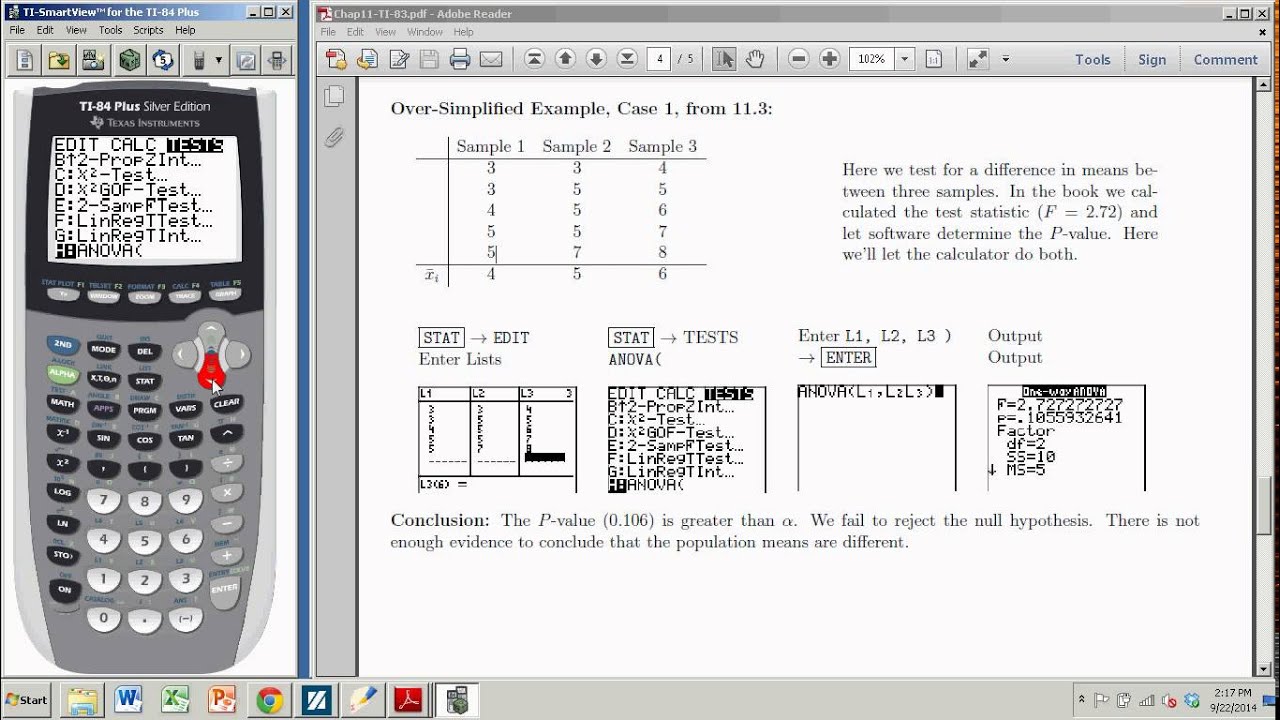Open Word from the taskbar
The width and height of the screenshot is (1280, 720).
128,700
